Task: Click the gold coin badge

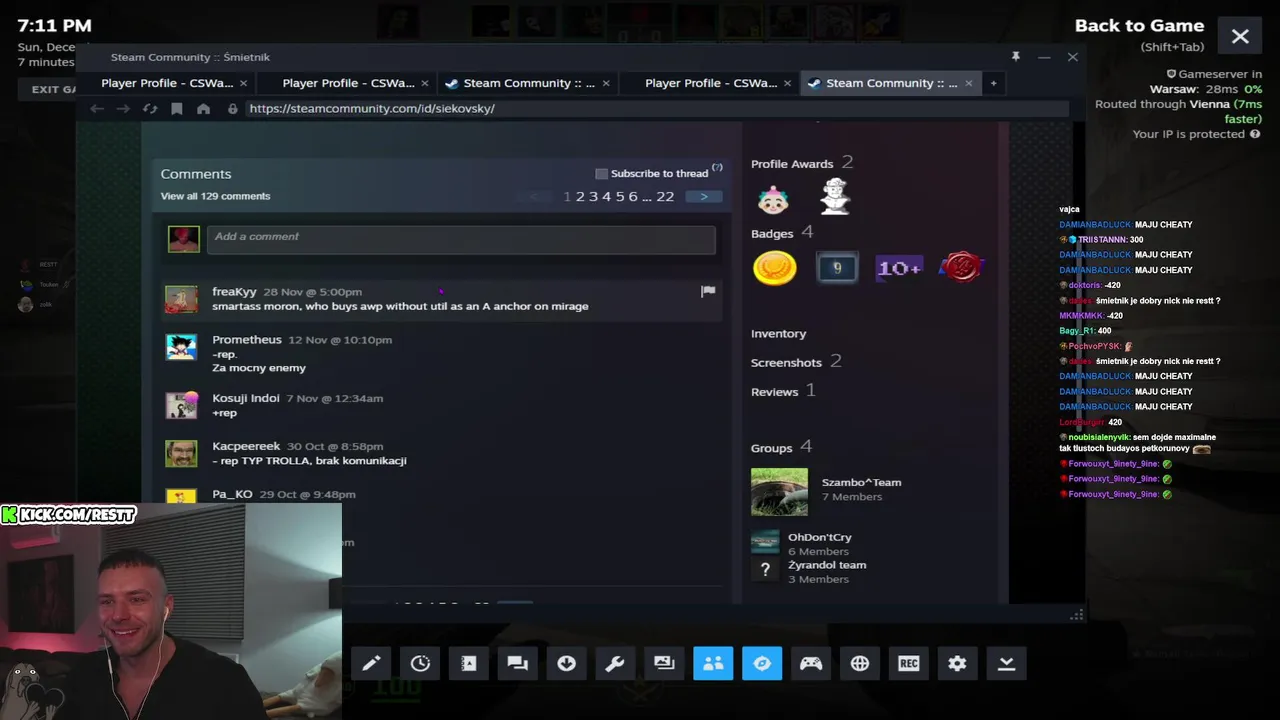Action: 774,268
